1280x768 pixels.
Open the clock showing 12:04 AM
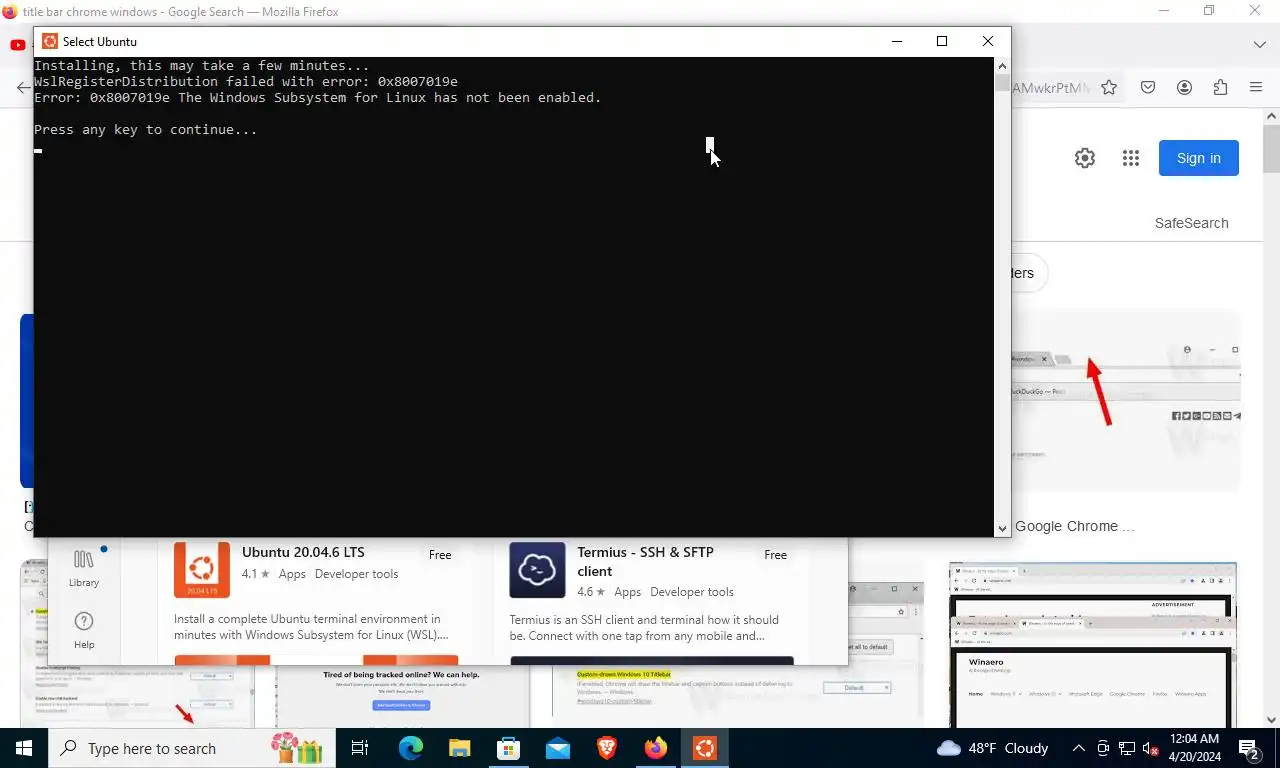1194,748
